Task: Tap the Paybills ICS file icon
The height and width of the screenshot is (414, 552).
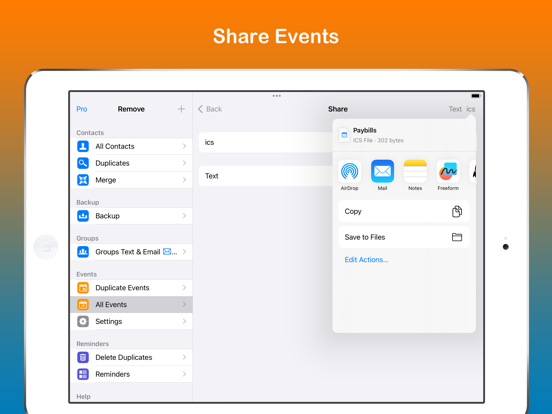Action: 344,135
